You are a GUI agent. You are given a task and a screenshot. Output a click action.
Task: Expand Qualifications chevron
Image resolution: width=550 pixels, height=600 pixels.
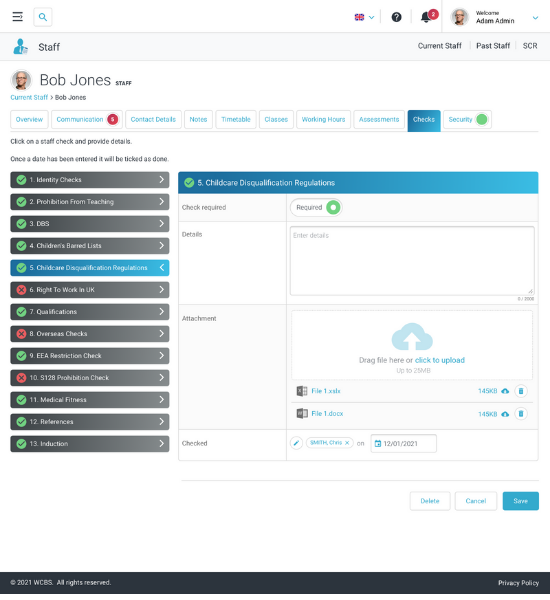[x=162, y=311]
